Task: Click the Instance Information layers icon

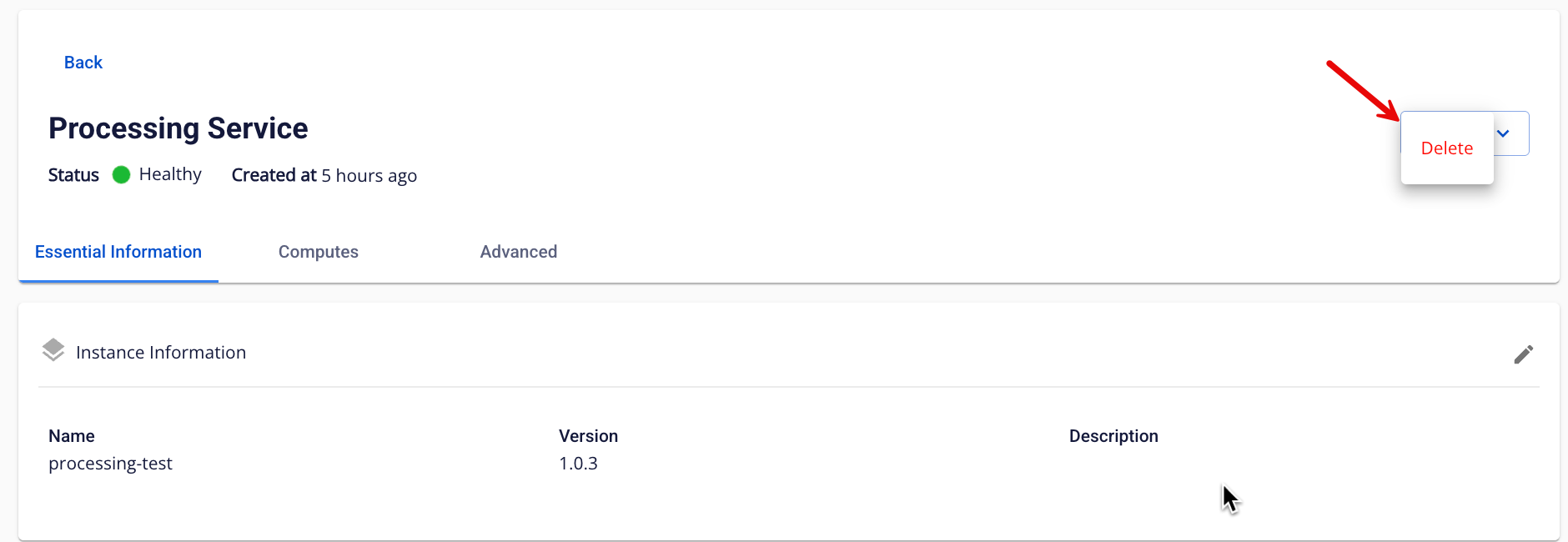Action: pos(53,350)
